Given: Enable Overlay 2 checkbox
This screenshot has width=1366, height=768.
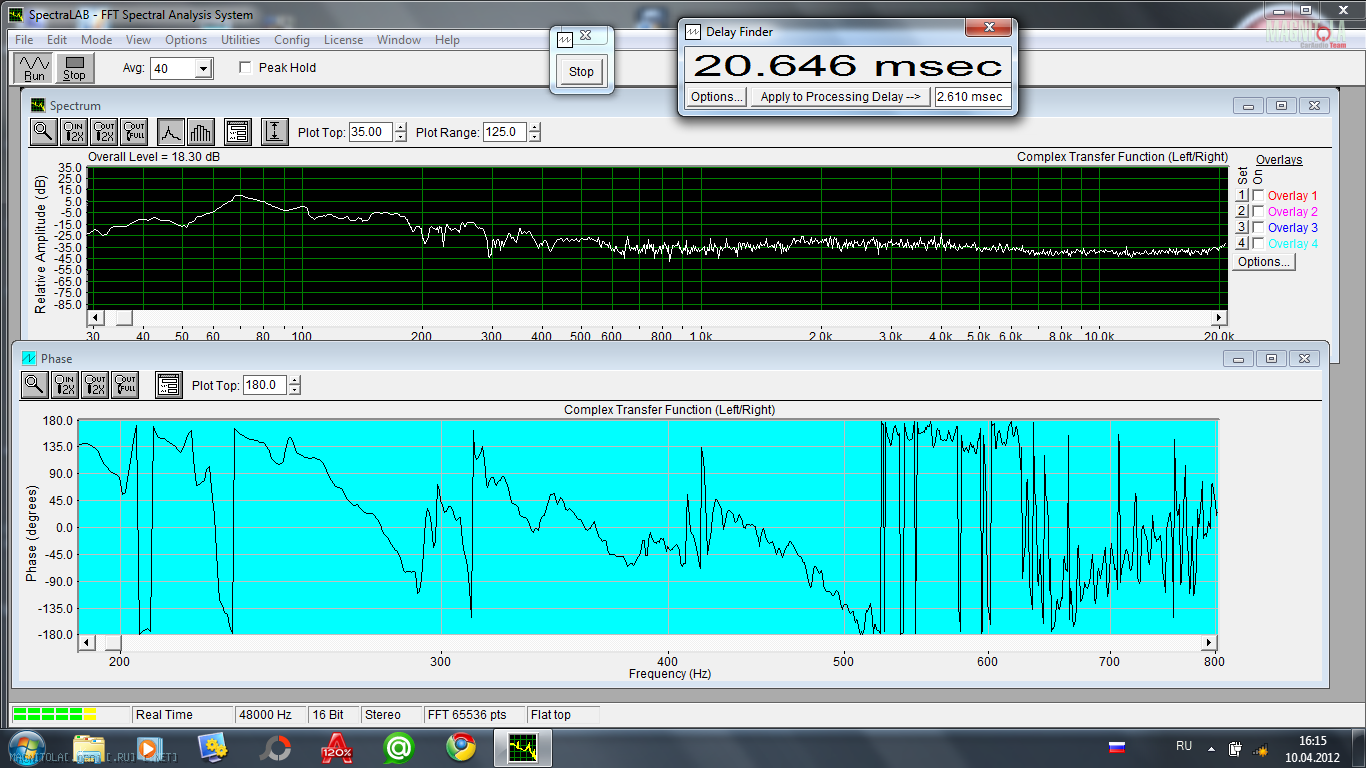Looking at the screenshot, I should point(1258,212).
